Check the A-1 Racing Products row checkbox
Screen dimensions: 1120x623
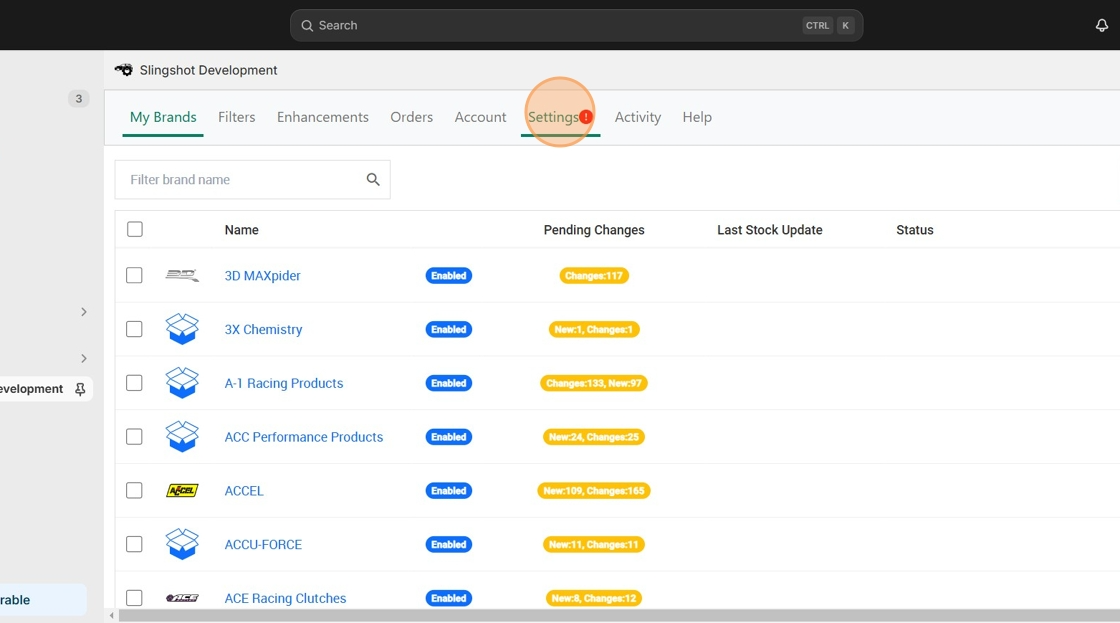click(x=134, y=383)
